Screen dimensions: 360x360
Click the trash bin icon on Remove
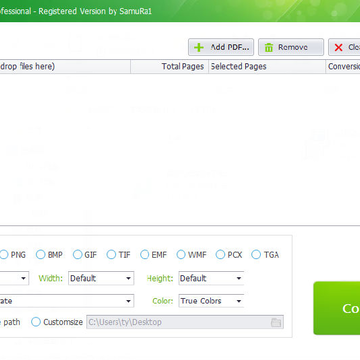(x=269, y=48)
